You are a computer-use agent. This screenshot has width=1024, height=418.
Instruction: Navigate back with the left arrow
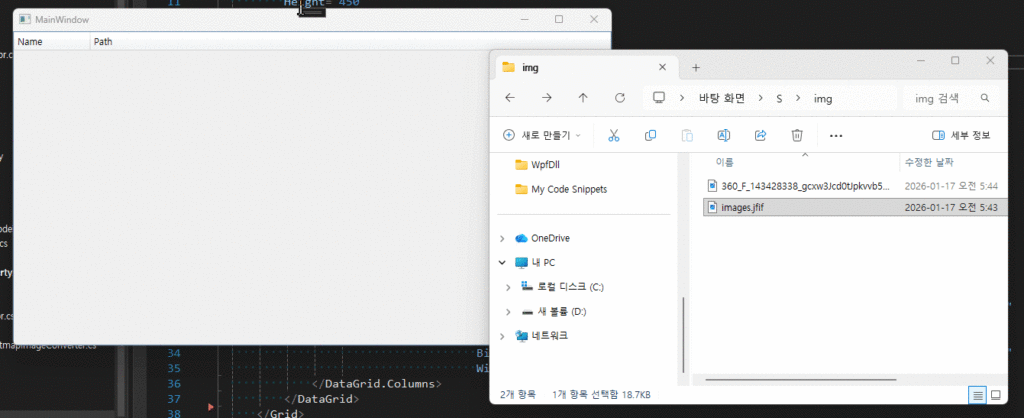pyautogui.click(x=510, y=98)
